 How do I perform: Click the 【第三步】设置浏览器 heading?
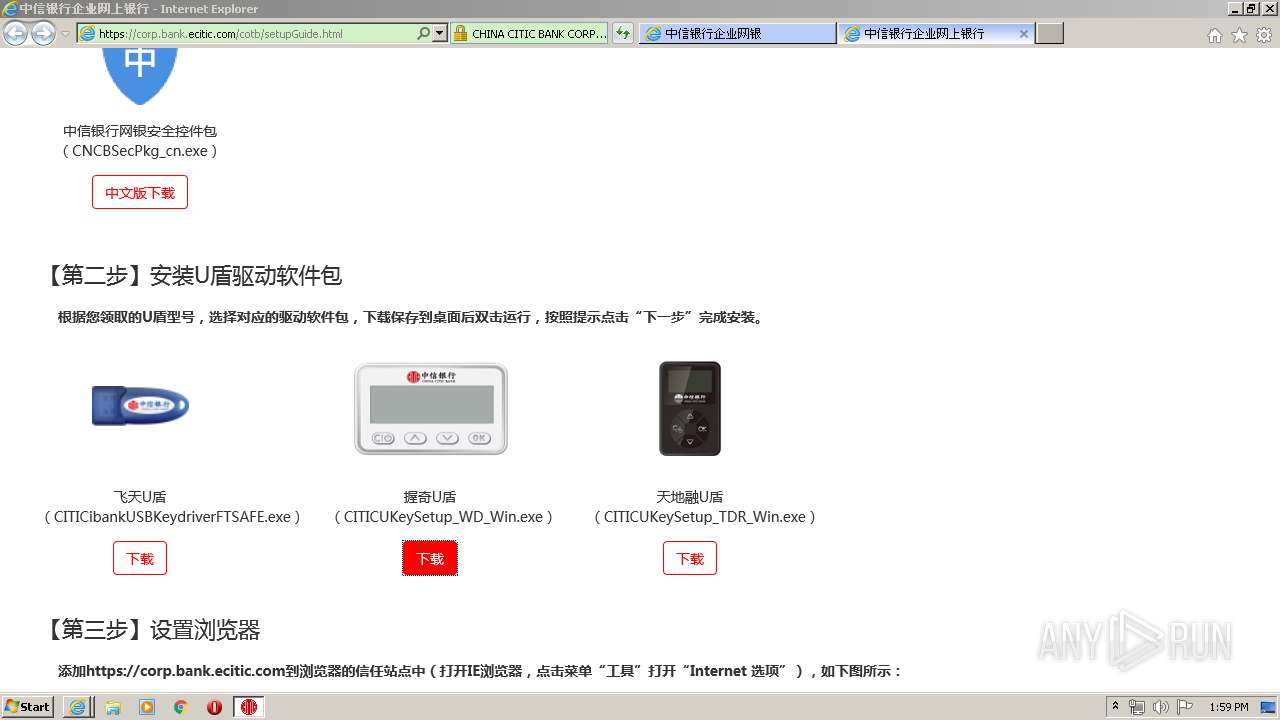pyautogui.click(x=151, y=630)
